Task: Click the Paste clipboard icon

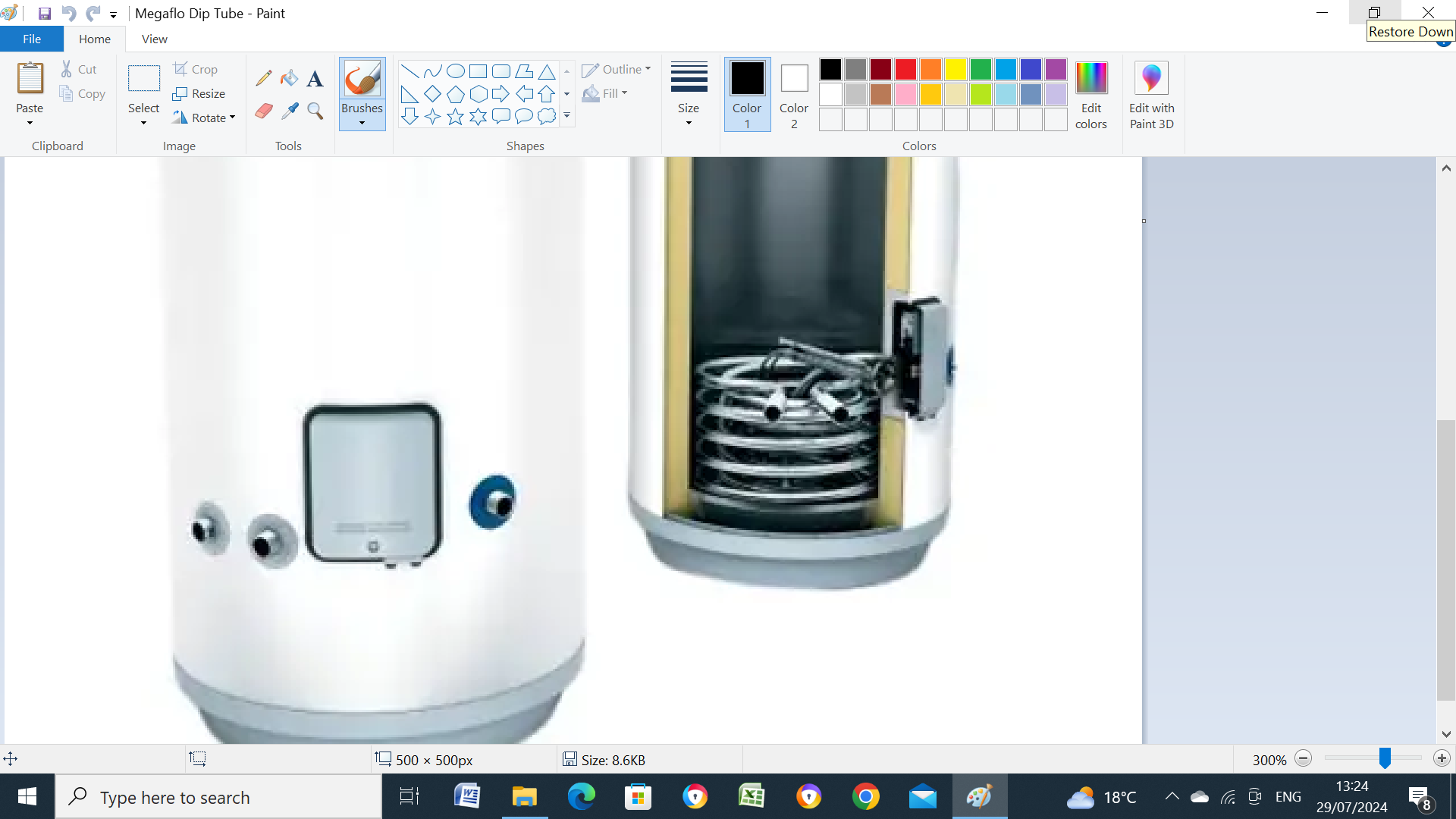Action: coord(30,78)
